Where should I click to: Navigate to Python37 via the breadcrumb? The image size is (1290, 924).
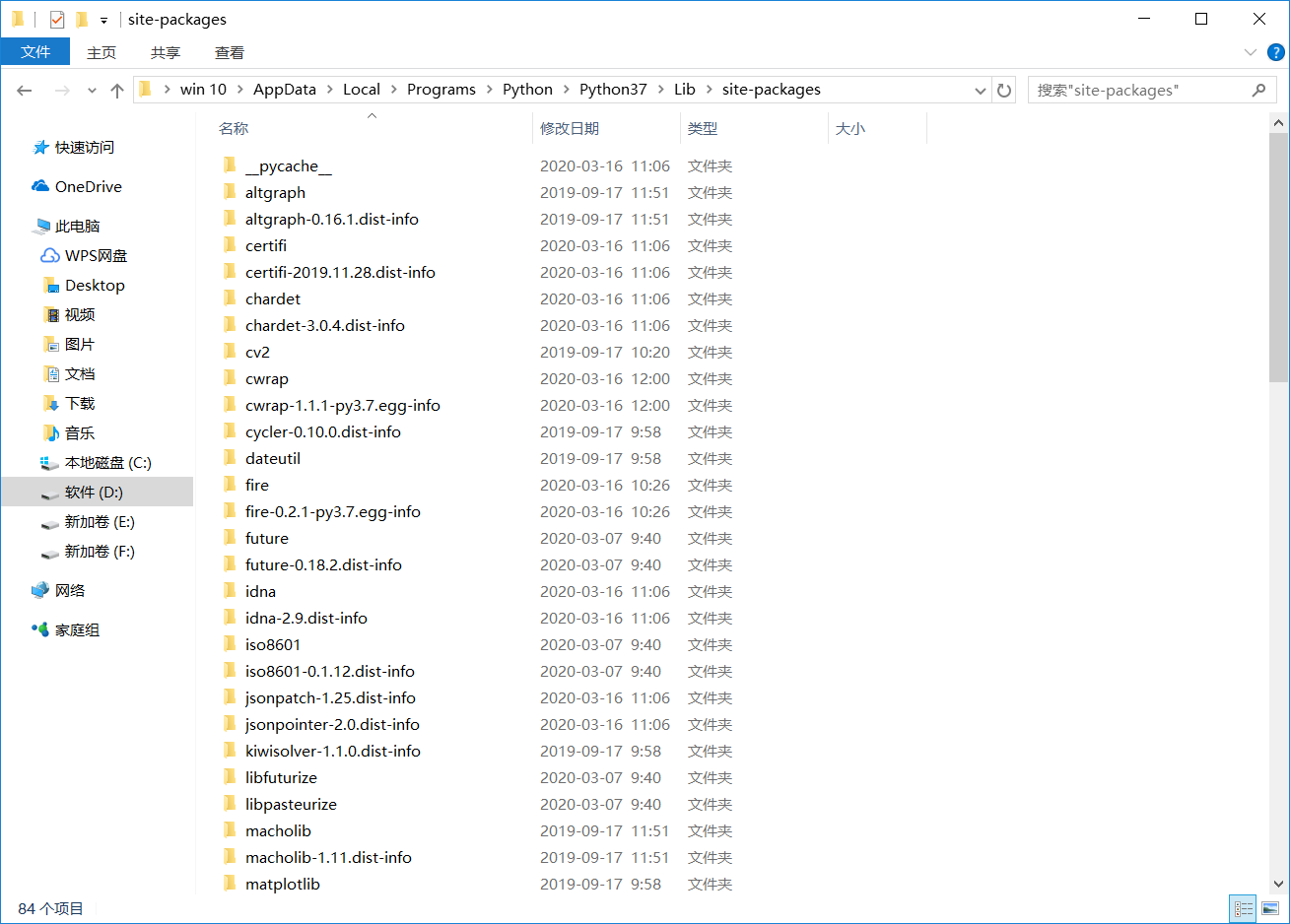(x=614, y=90)
